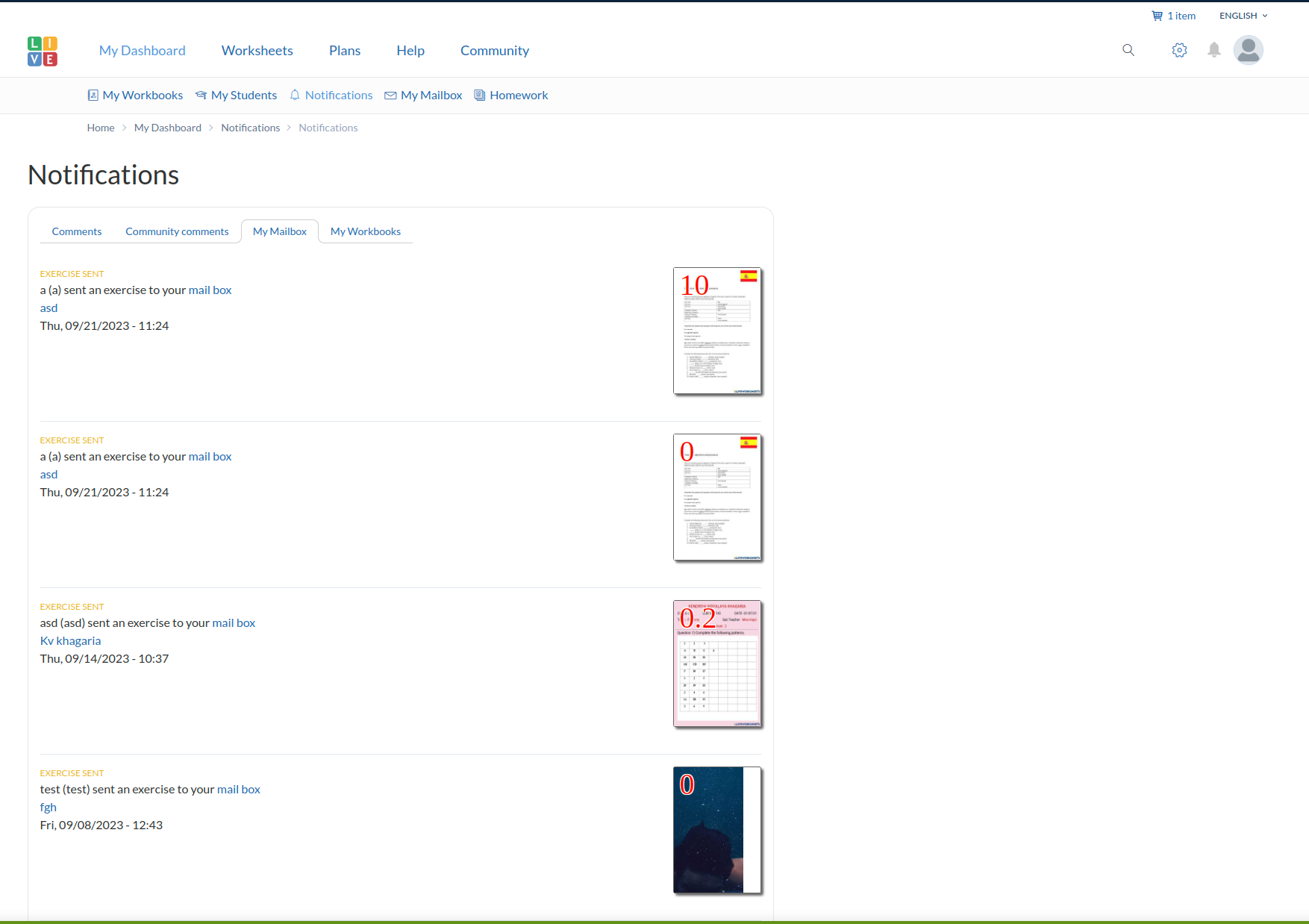Switch to the Community comments tab
This screenshot has width=1309, height=924.
(x=177, y=231)
